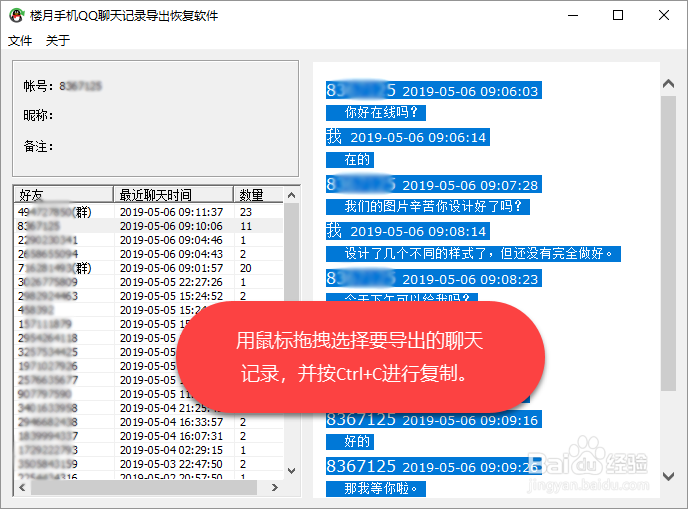Screen dimensions: 688x509
Task: Click timestamp 2019-05-06 09:07:28 header
Action: tap(470, 185)
